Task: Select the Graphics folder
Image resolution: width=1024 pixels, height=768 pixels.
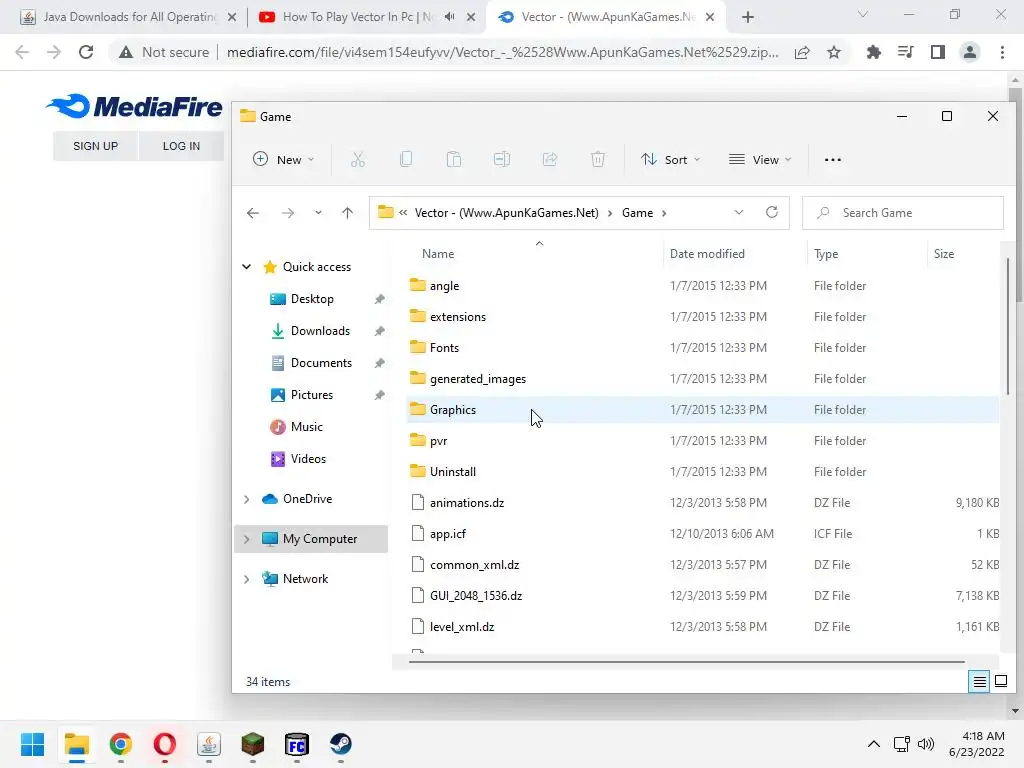Action: coord(703,409)
